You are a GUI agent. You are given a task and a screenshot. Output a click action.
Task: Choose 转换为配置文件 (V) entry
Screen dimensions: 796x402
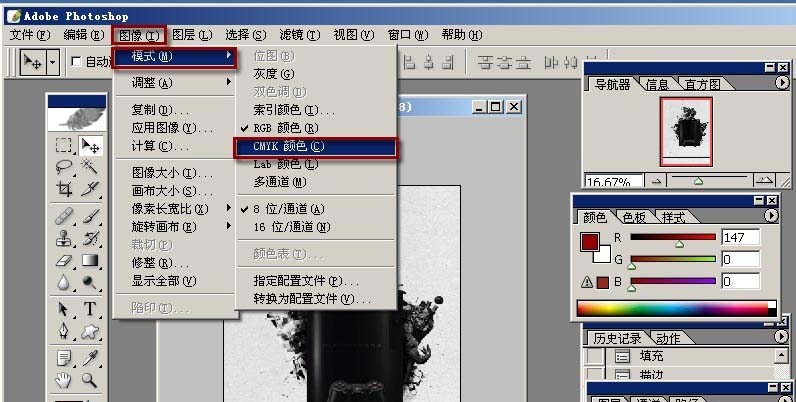[x=316, y=299]
